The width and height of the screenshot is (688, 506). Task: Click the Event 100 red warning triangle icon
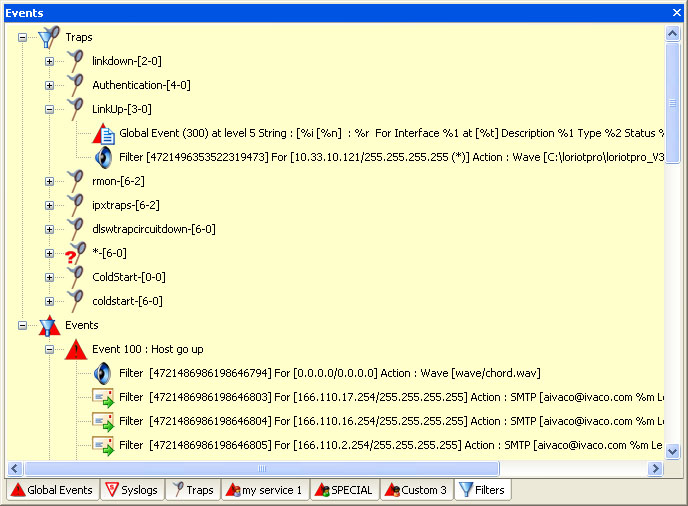[76, 350]
